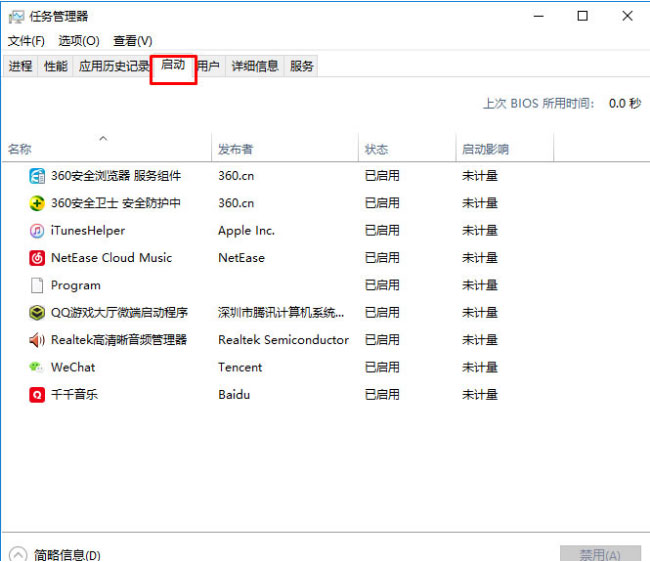Click the iTunesHelper music note icon
650x562 pixels.
(x=37, y=230)
